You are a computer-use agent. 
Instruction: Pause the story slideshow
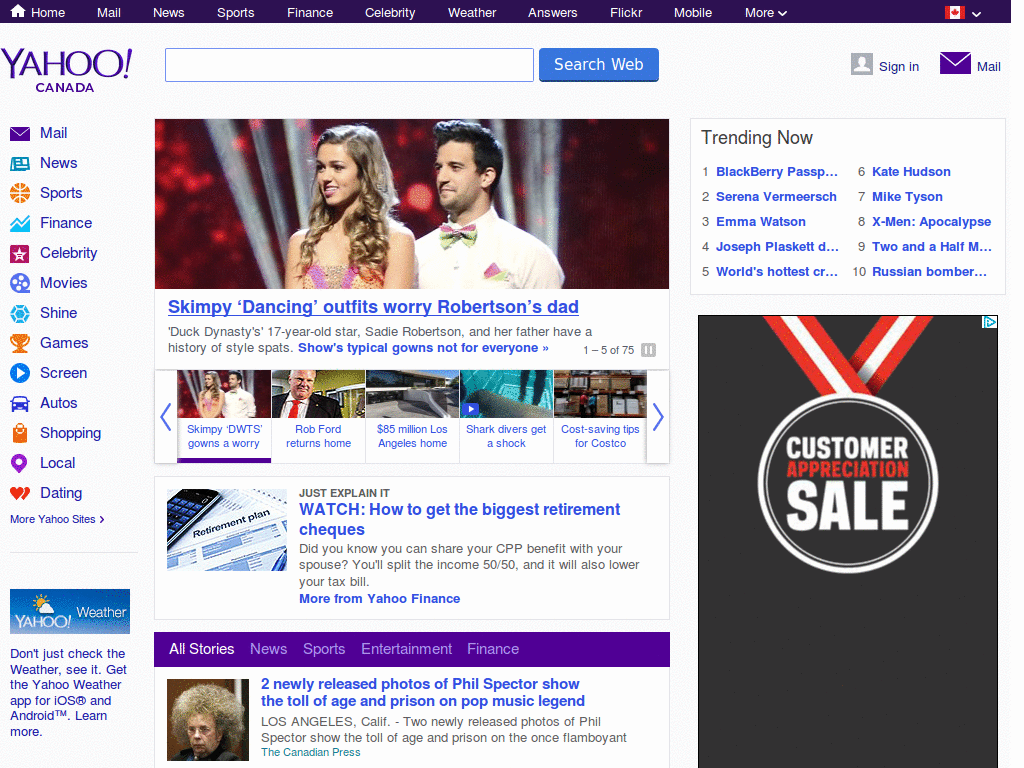[x=648, y=350]
